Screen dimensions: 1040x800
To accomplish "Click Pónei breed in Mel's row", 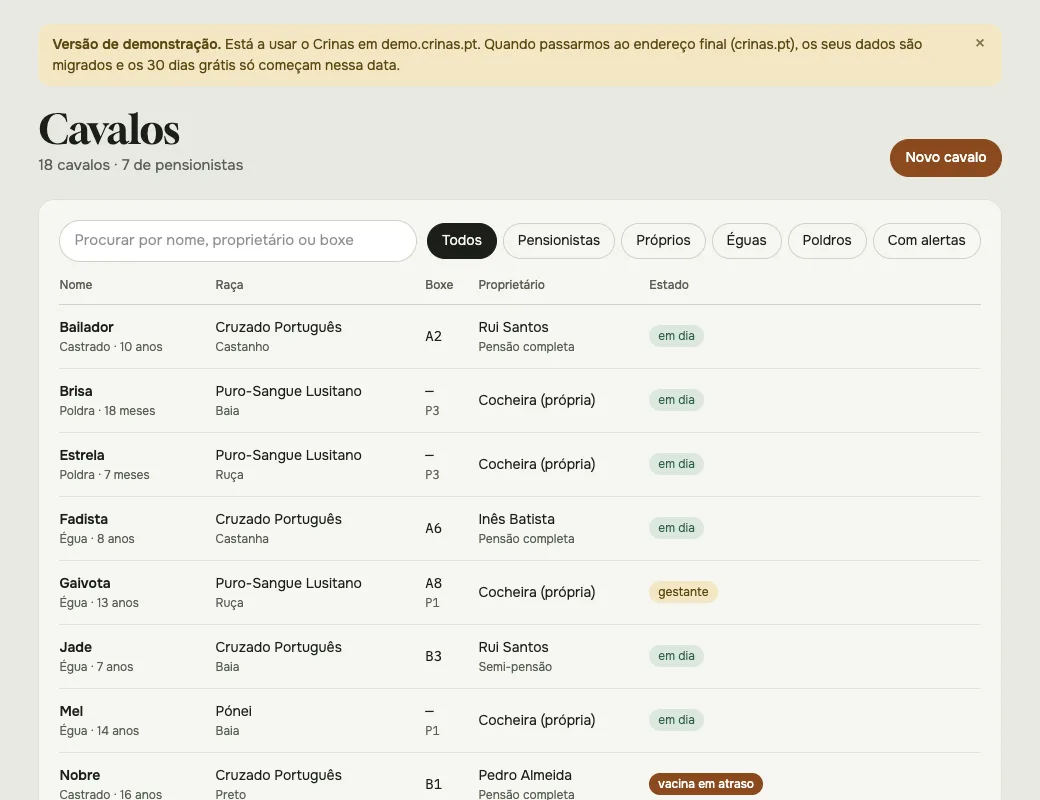I will (x=233, y=711).
